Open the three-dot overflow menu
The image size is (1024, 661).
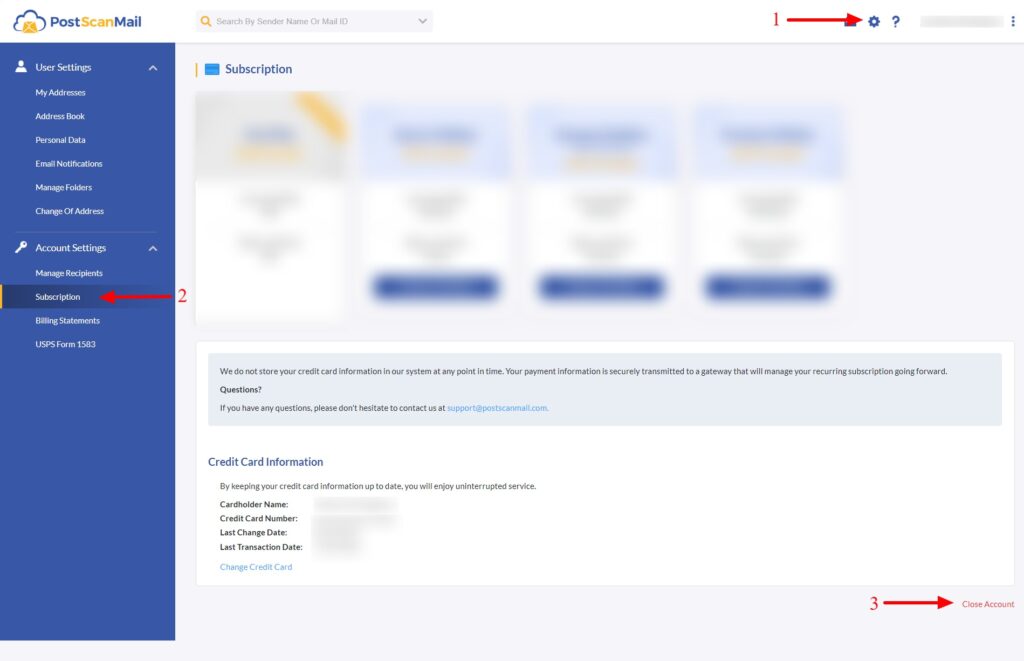pos(1013,20)
